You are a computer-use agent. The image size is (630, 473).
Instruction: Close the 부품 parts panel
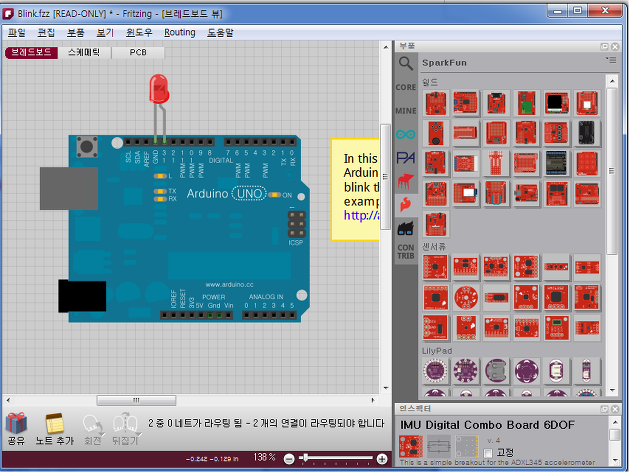pos(615,47)
